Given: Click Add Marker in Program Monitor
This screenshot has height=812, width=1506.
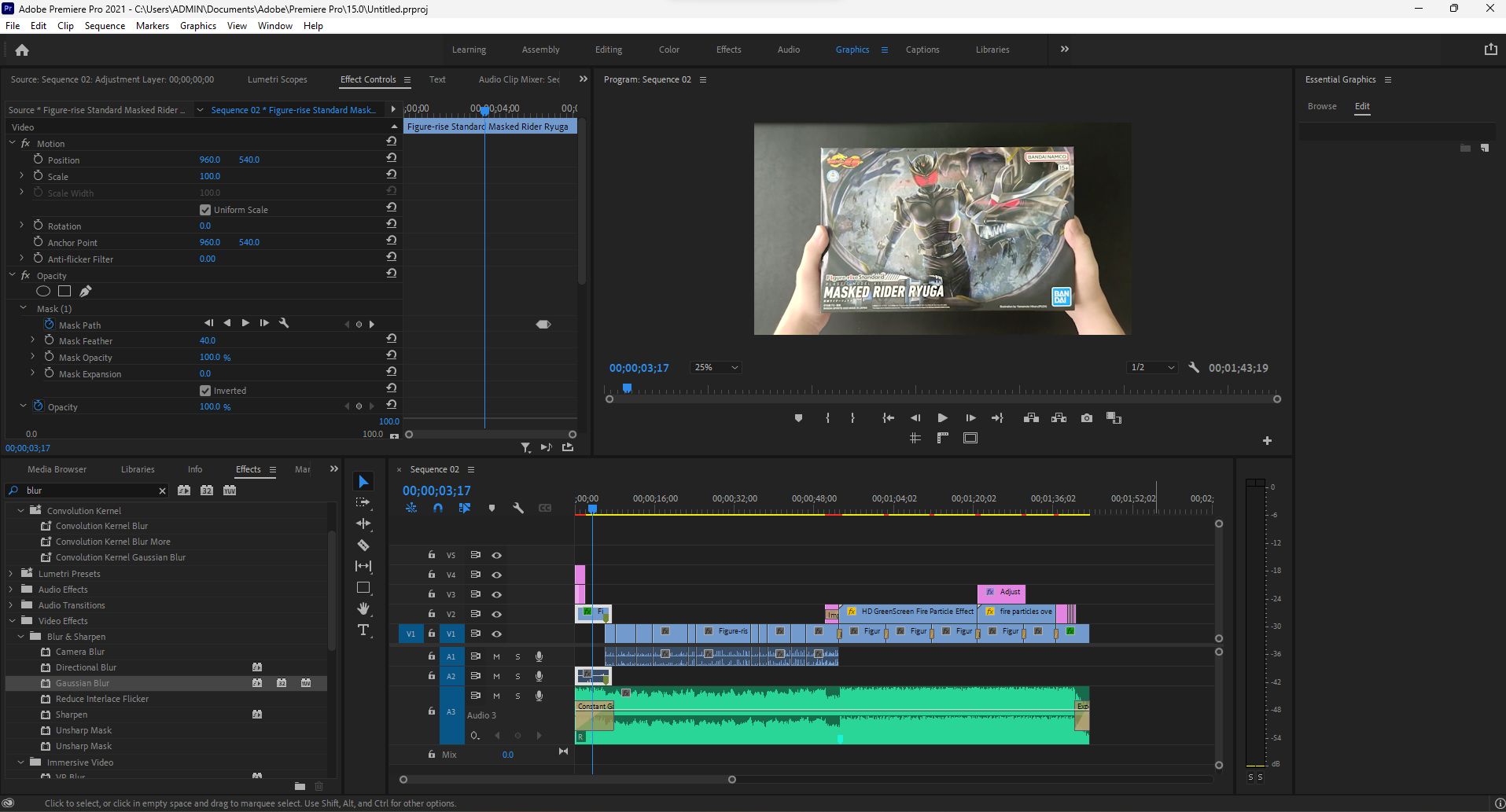Looking at the screenshot, I should coord(798,418).
